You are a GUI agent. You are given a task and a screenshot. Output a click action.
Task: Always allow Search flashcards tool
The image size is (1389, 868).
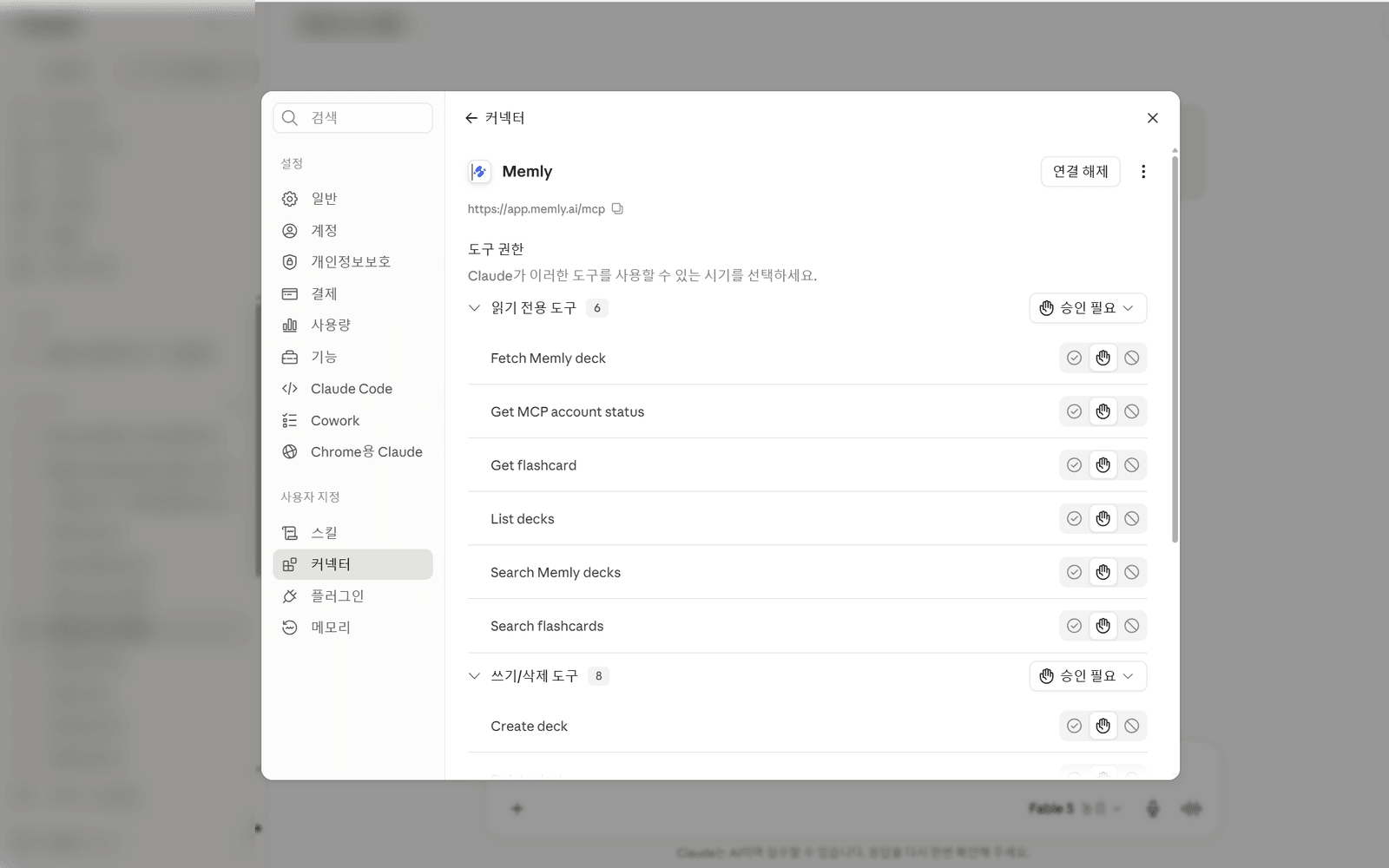tap(1074, 626)
